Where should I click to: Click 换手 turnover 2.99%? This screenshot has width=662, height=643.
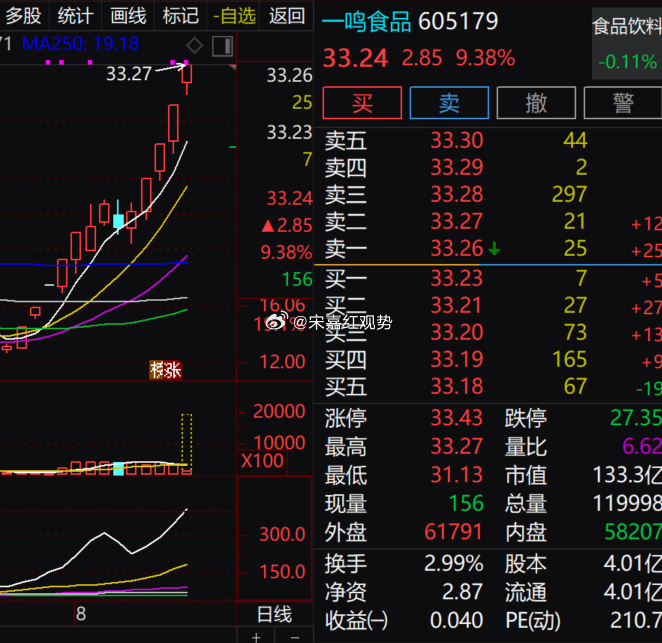coord(453,563)
